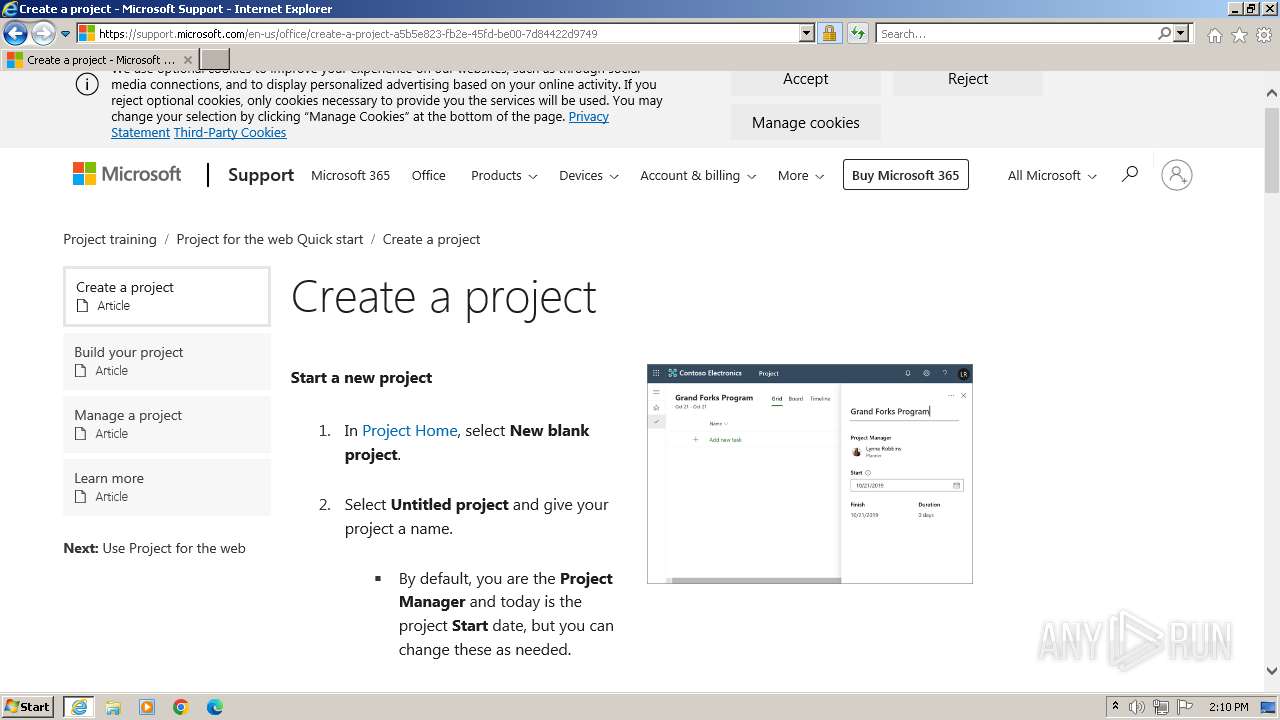Click the browser Search box
1280x720 pixels.
coord(1016,33)
